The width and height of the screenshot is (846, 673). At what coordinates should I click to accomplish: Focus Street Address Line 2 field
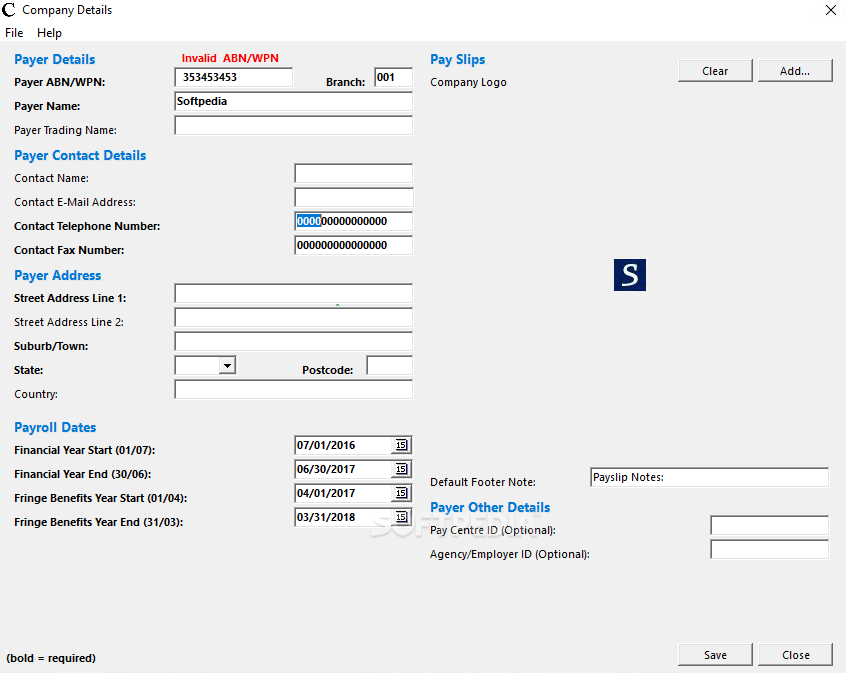(294, 317)
